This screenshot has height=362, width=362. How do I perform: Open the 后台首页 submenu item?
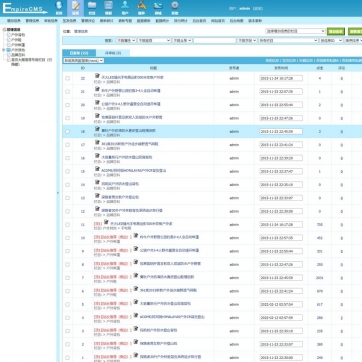[x=199, y=21]
